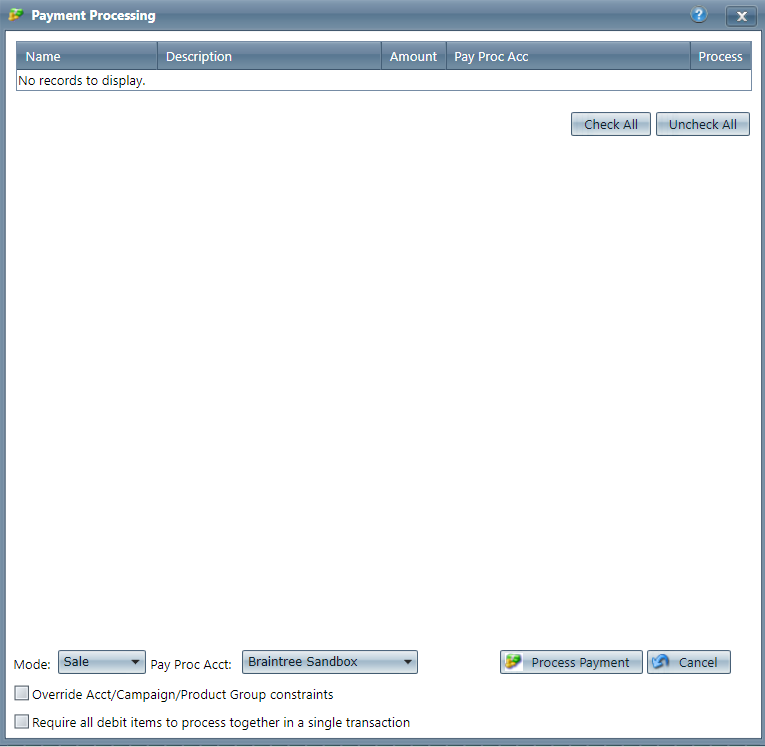
Task: Click the Process Payment button
Action: (x=571, y=662)
